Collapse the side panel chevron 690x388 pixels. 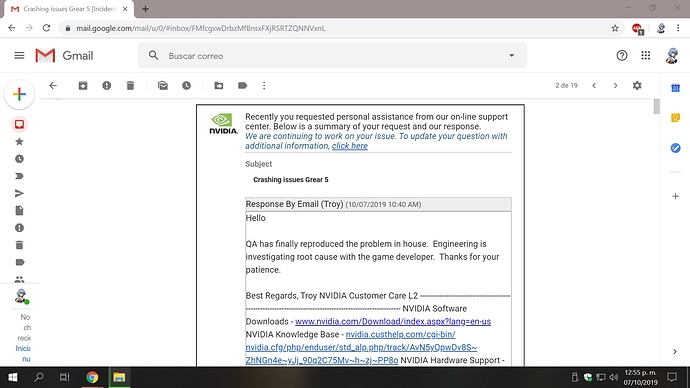(x=675, y=351)
